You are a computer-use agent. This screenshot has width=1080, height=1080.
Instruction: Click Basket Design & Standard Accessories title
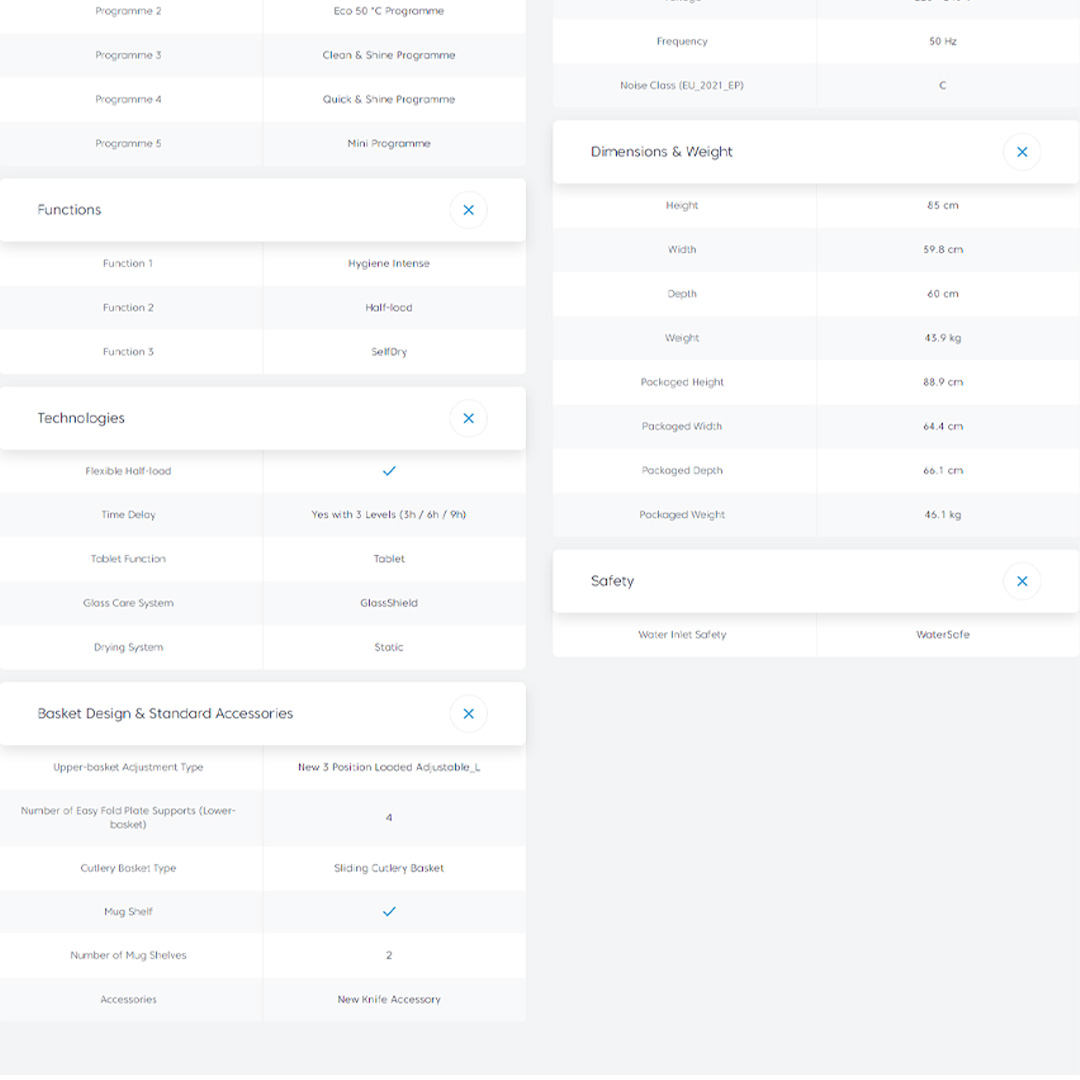click(x=165, y=714)
